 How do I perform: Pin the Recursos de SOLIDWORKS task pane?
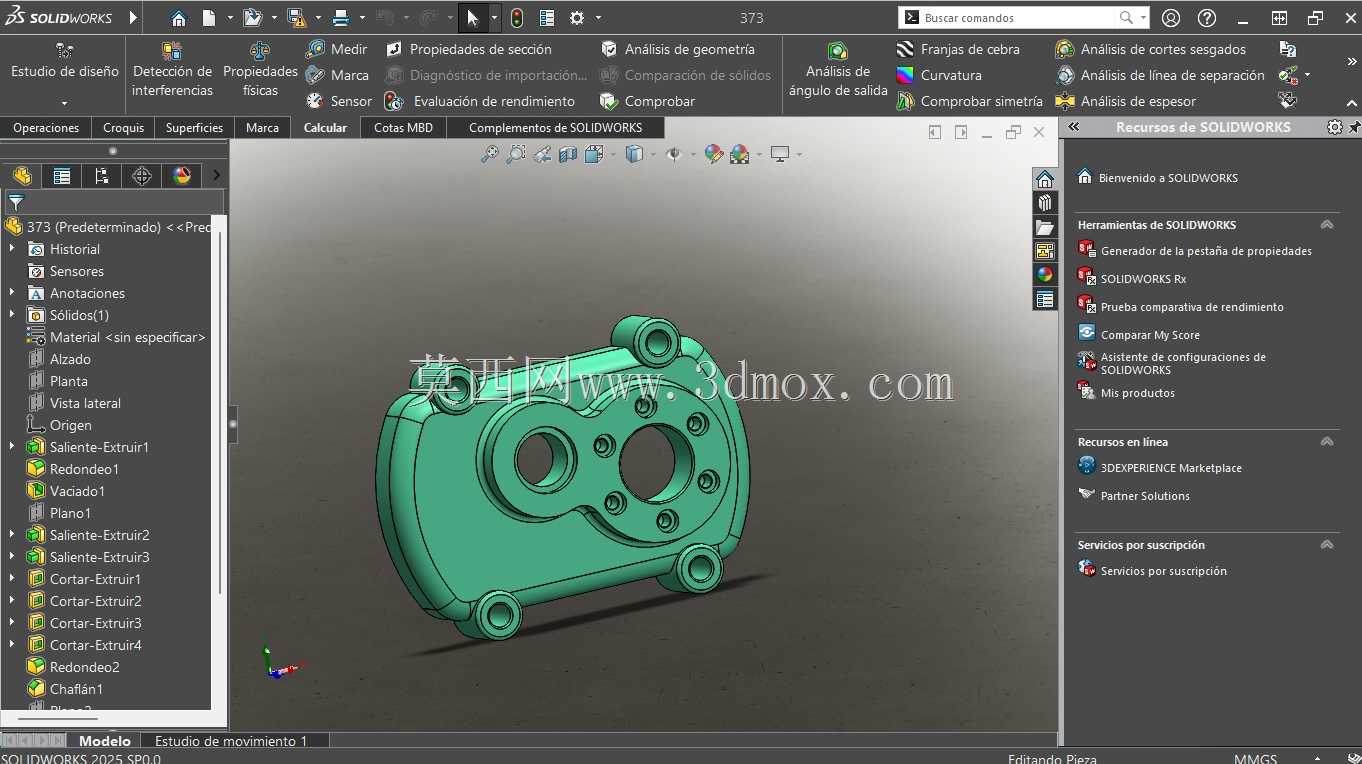point(1355,127)
